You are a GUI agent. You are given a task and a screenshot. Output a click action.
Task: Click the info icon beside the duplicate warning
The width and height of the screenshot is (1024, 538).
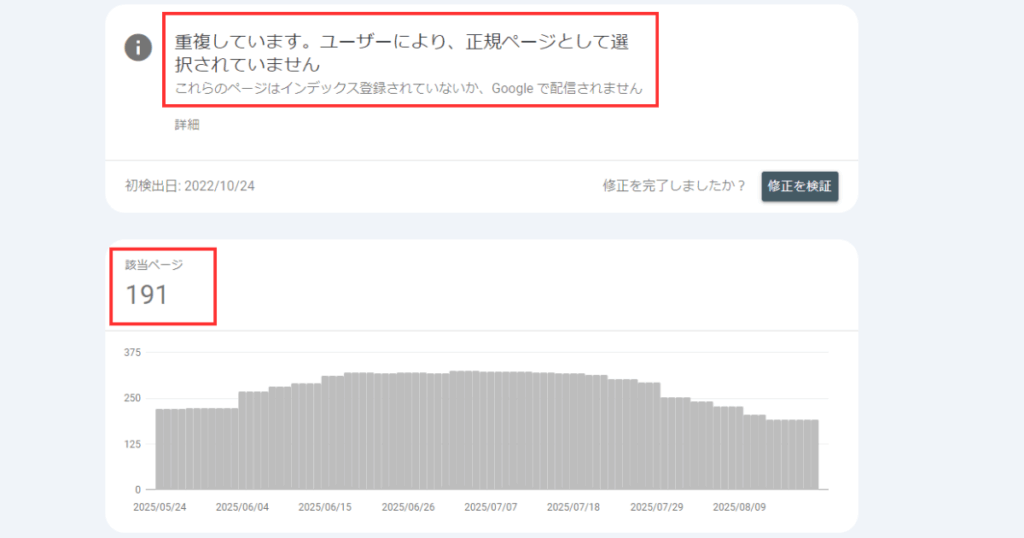click(138, 48)
